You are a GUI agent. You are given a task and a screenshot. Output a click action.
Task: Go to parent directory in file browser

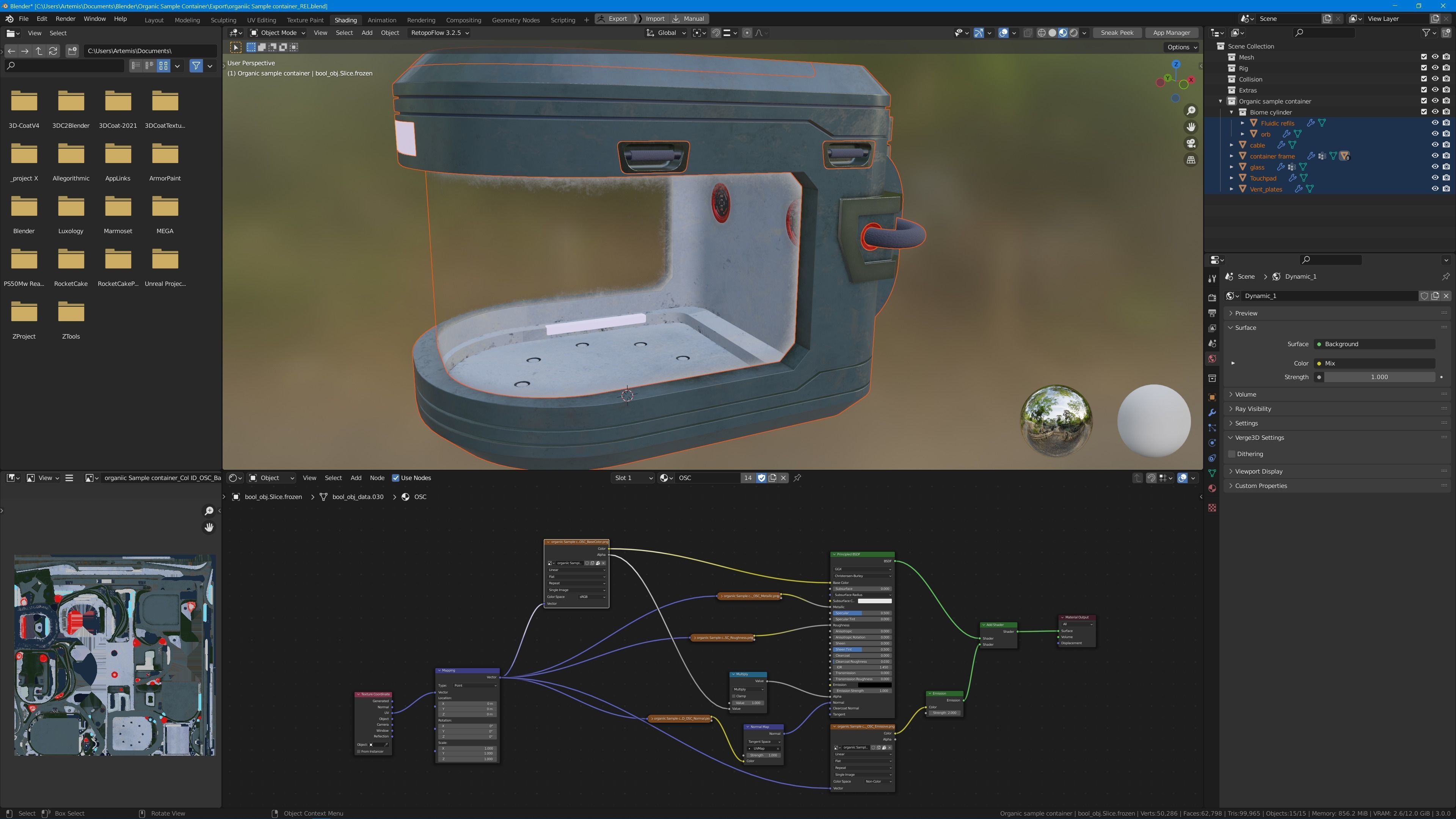39,51
